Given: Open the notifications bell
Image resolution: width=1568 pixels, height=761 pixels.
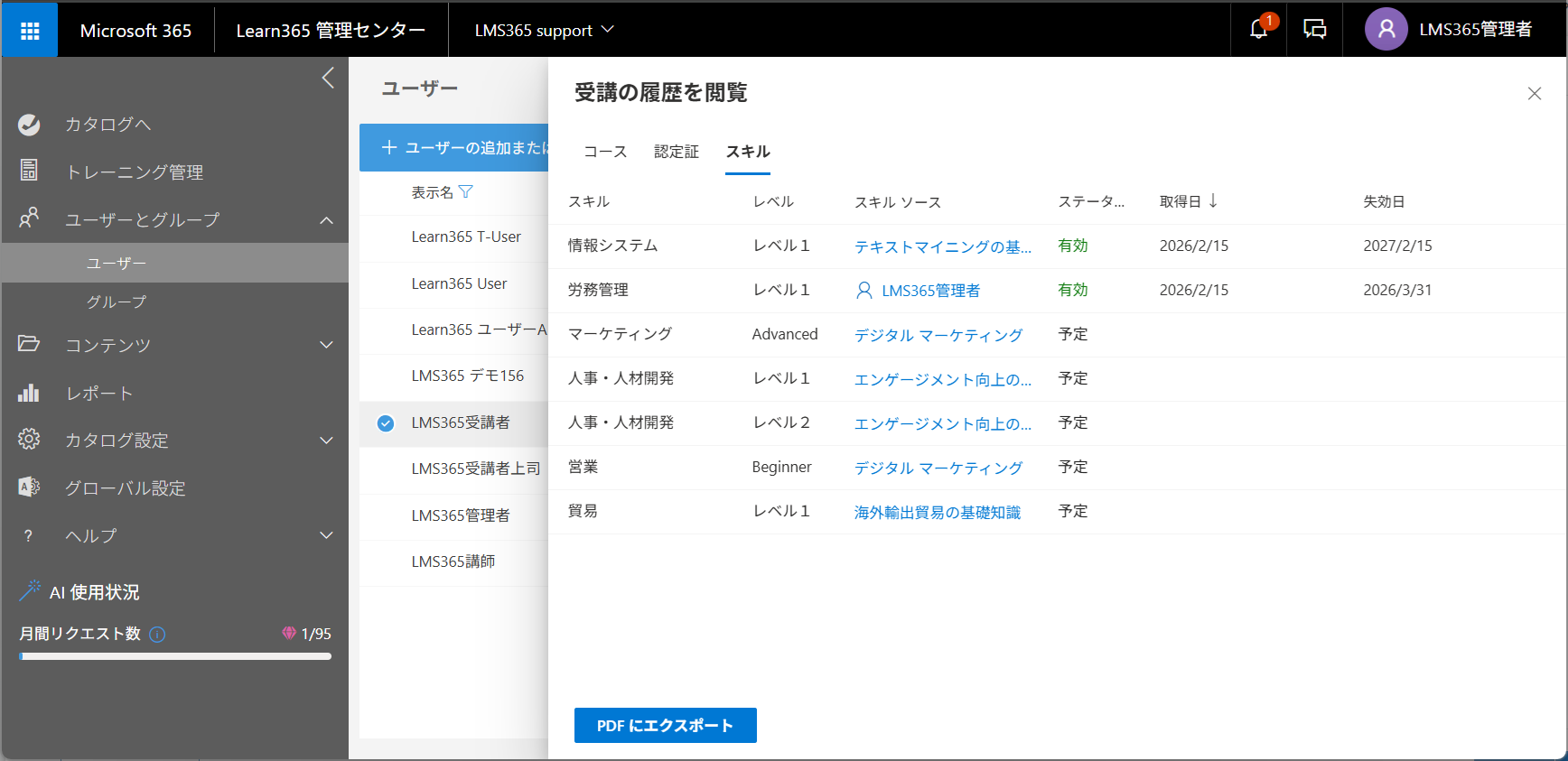Looking at the screenshot, I should [1258, 30].
